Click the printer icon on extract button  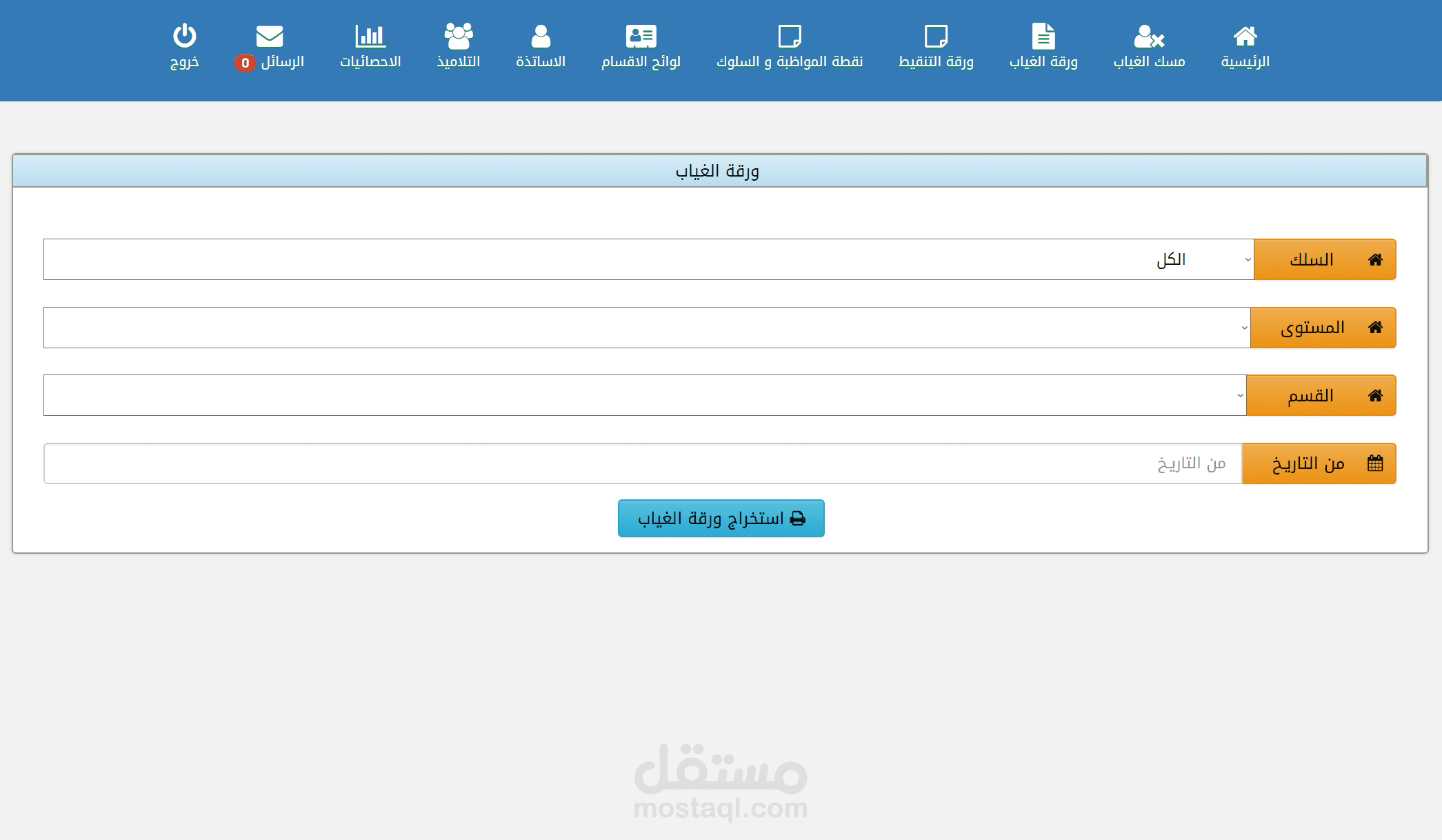(x=798, y=519)
